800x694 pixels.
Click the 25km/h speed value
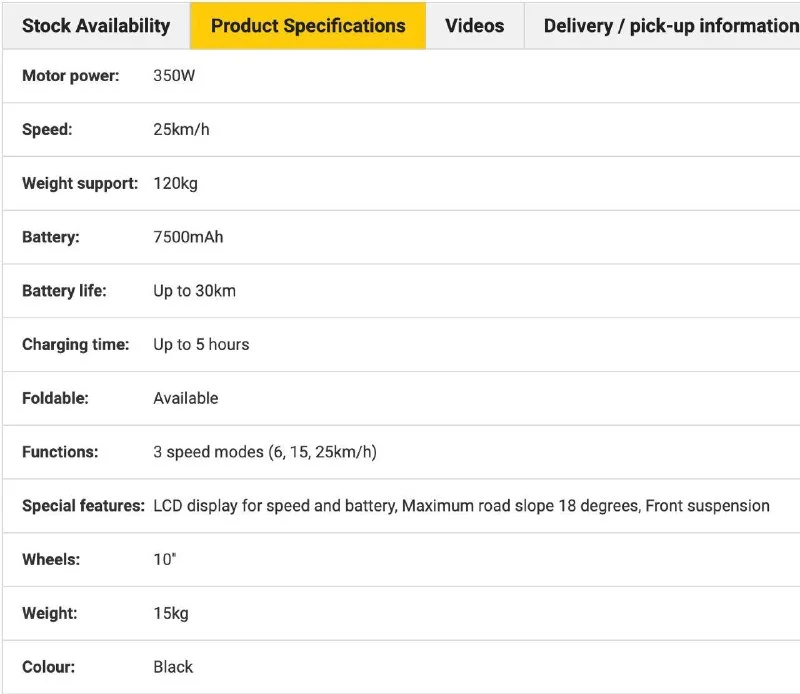tap(181, 130)
